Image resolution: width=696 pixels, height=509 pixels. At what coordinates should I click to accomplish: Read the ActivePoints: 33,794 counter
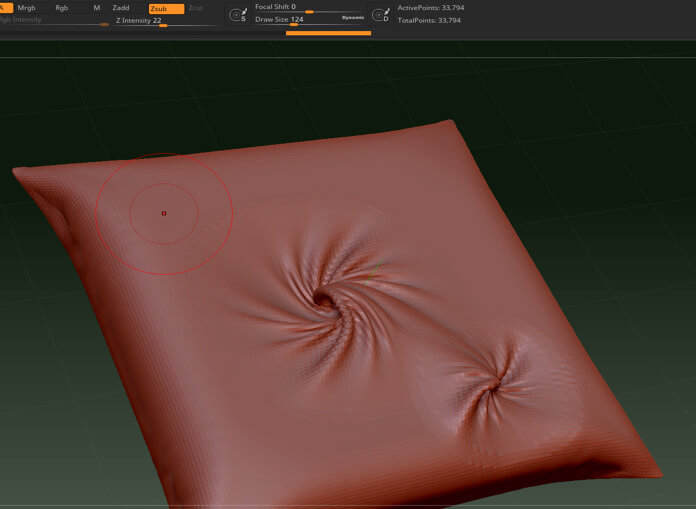431,8
